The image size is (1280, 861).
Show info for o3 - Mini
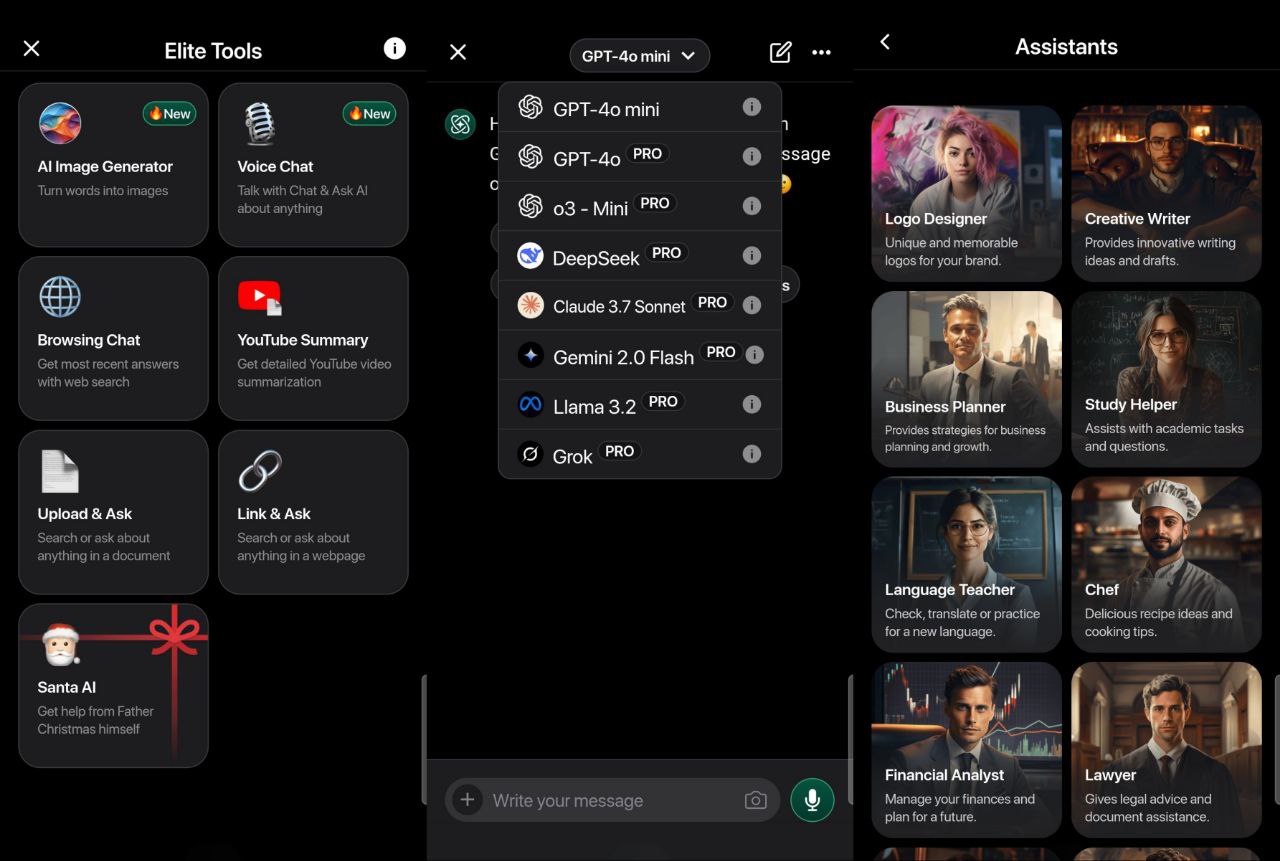[752, 206]
